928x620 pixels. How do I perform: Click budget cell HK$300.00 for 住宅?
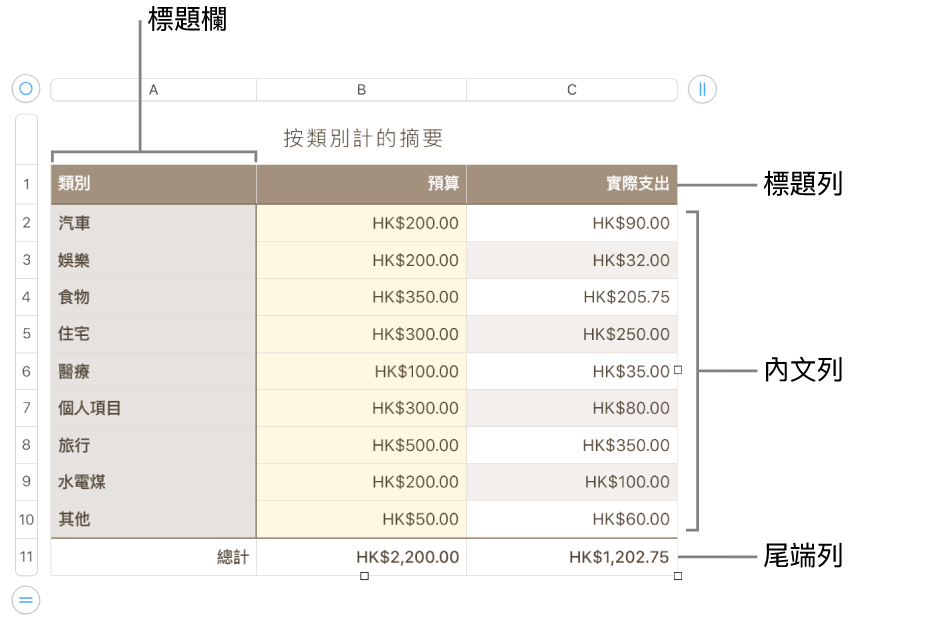362,334
